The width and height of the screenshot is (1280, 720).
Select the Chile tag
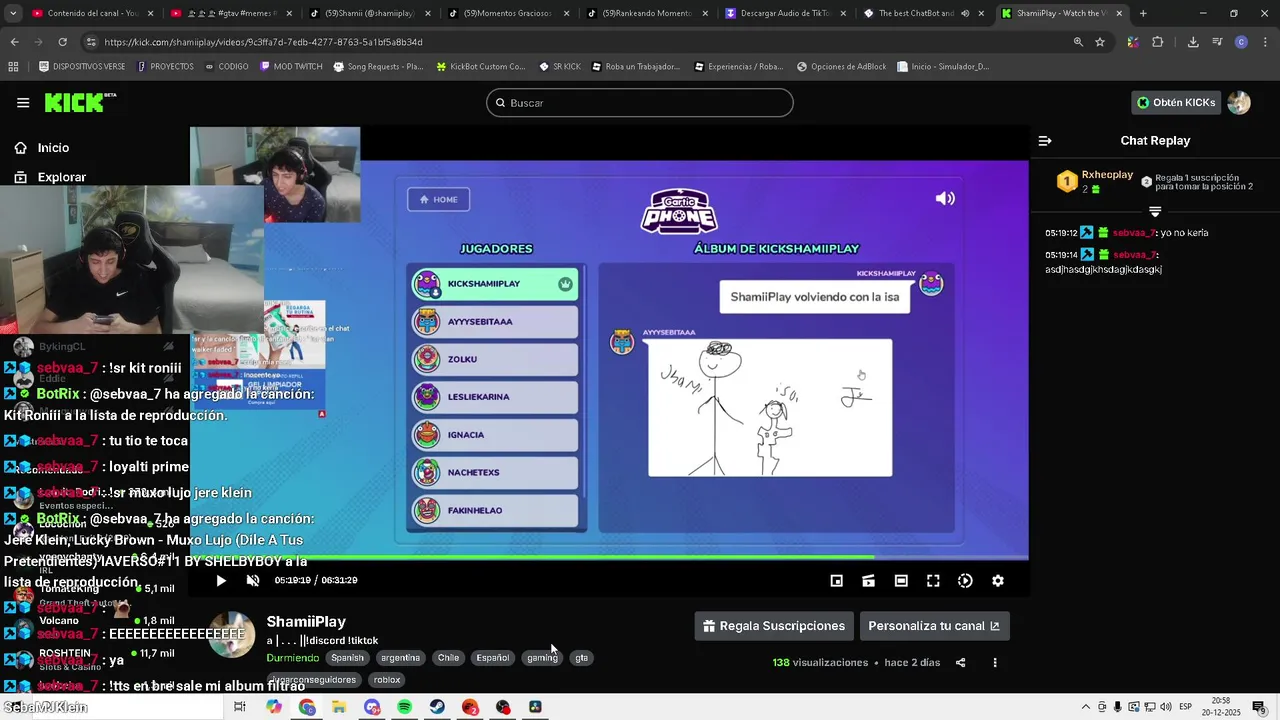tap(448, 658)
